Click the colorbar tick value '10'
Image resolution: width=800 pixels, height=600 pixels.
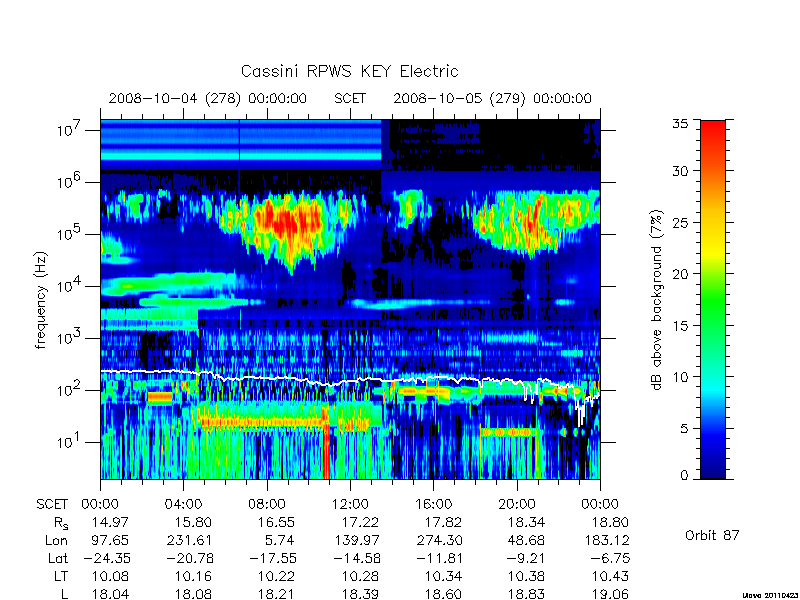tap(680, 377)
